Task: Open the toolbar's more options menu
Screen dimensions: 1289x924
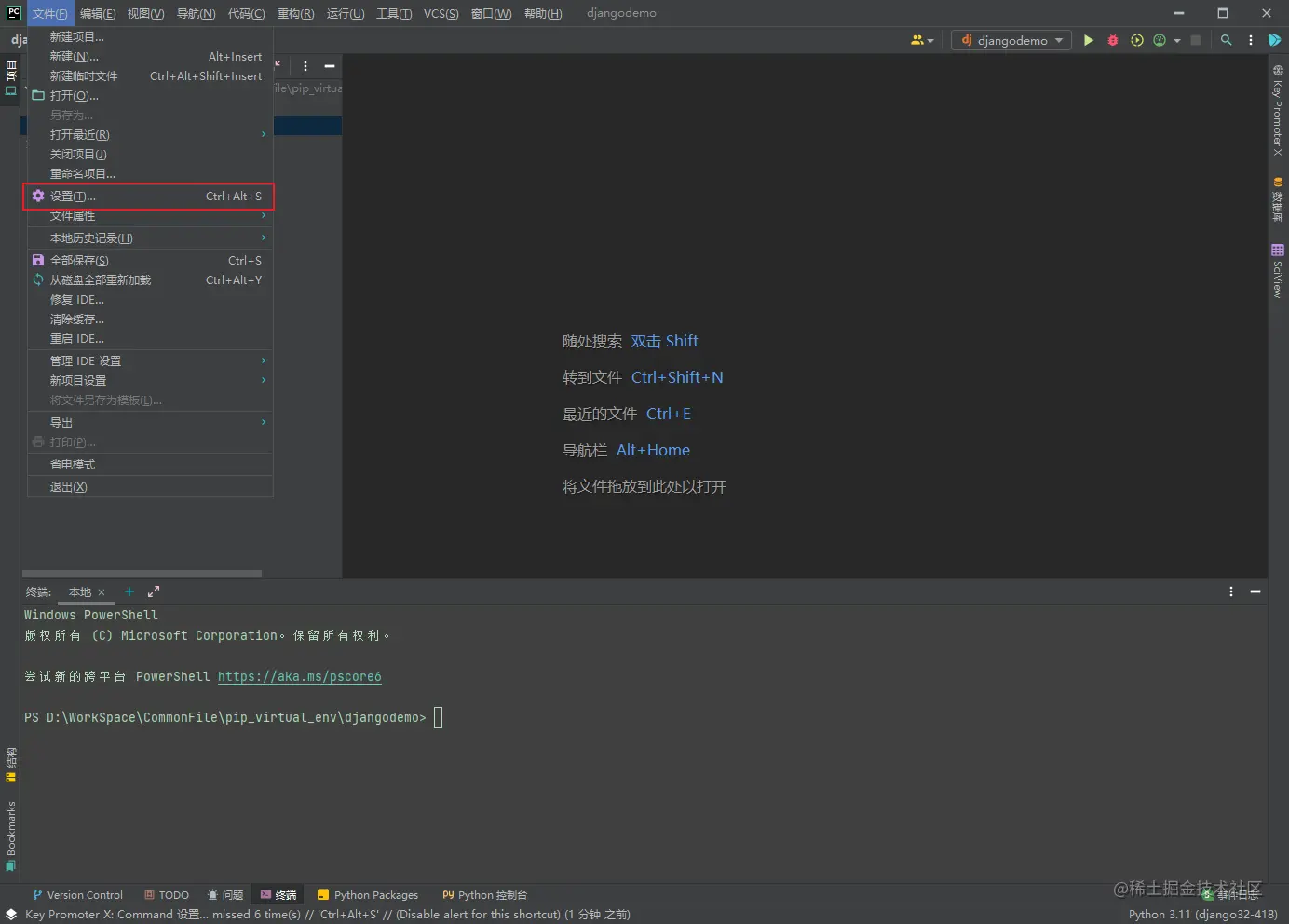Action: 1251,40
